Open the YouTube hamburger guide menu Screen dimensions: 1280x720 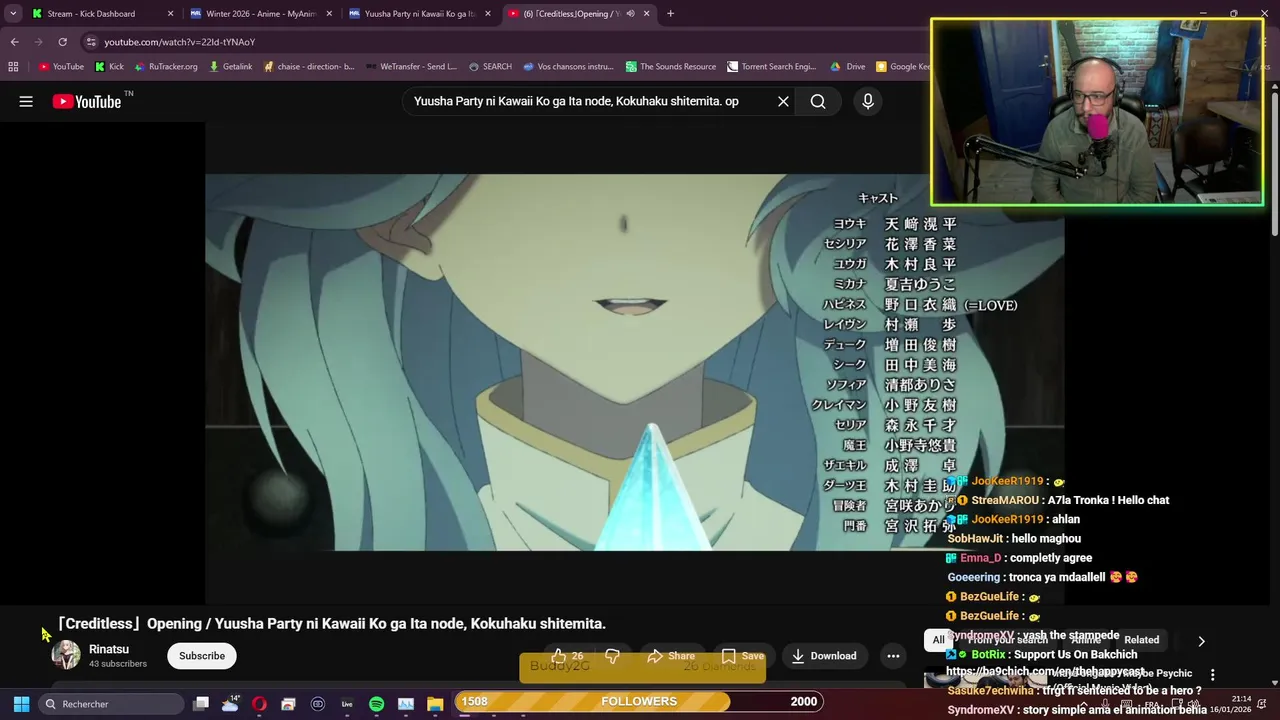click(26, 101)
